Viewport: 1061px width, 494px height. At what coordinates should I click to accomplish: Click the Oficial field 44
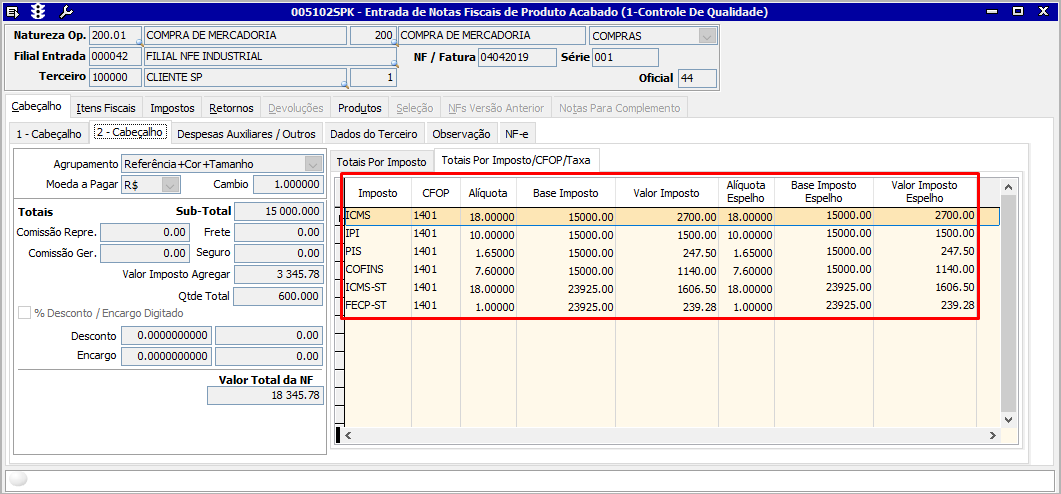[x=697, y=78]
